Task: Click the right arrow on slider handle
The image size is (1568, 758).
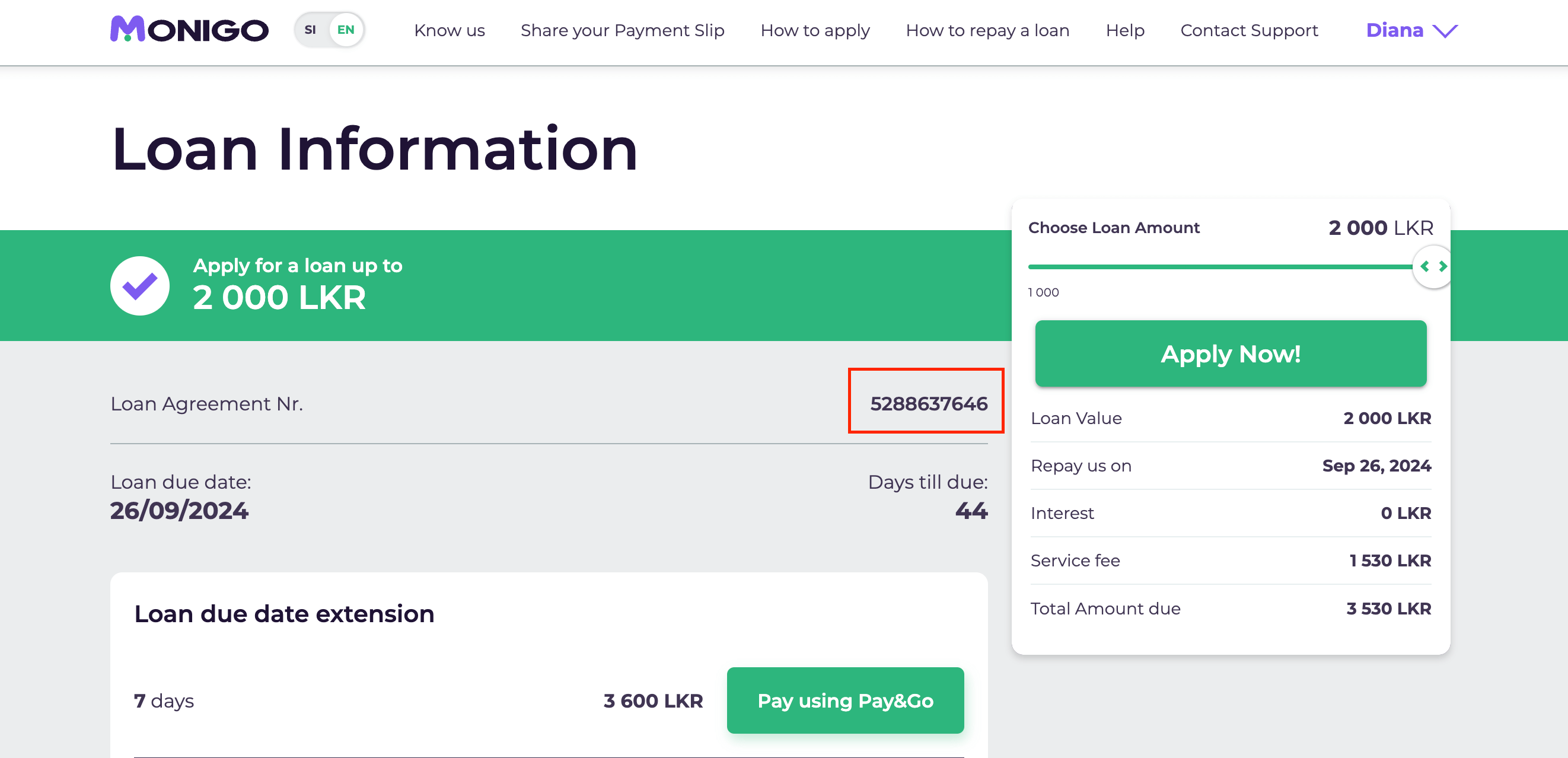Action: 1443,266
